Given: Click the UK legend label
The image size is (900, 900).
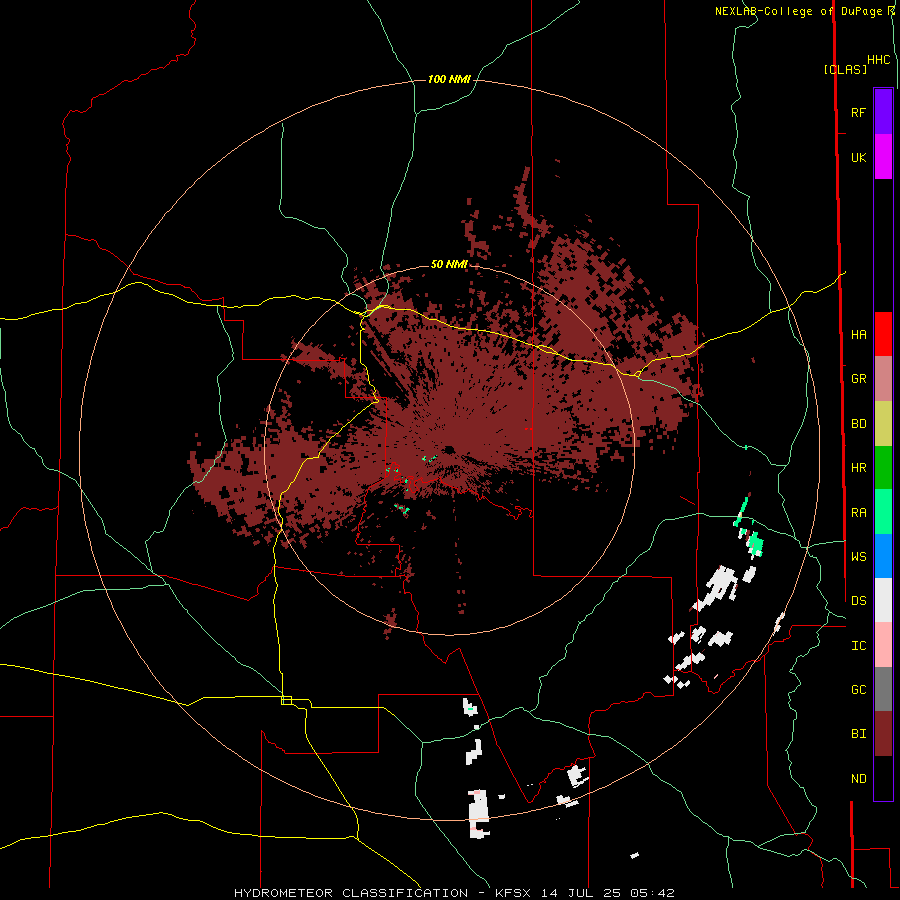Looking at the screenshot, I should [858, 157].
